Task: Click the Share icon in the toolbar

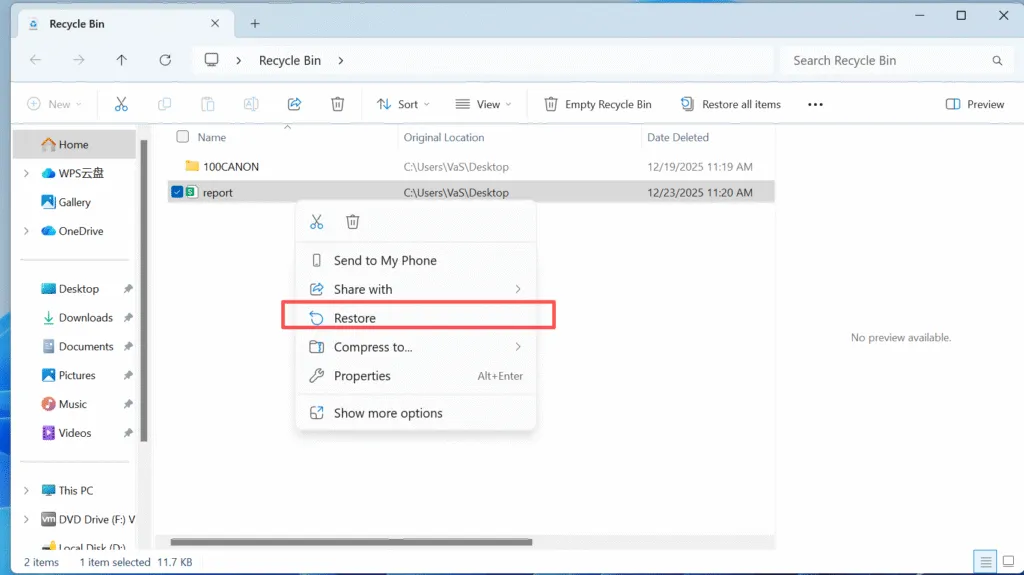Action: tap(294, 104)
